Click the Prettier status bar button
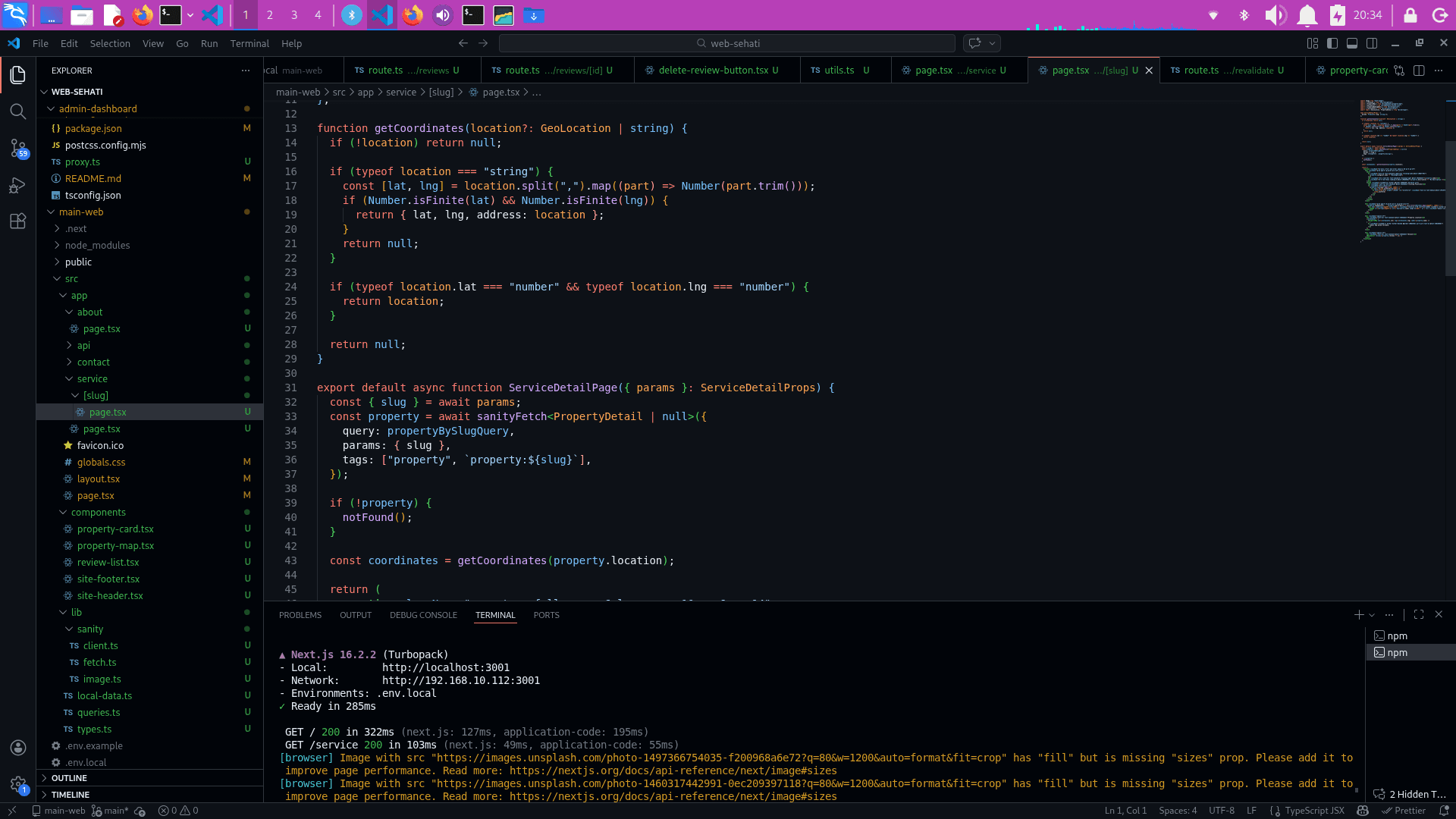Image resolution: width=1456 pixels, height=819 pixels. coord(1404,811)
